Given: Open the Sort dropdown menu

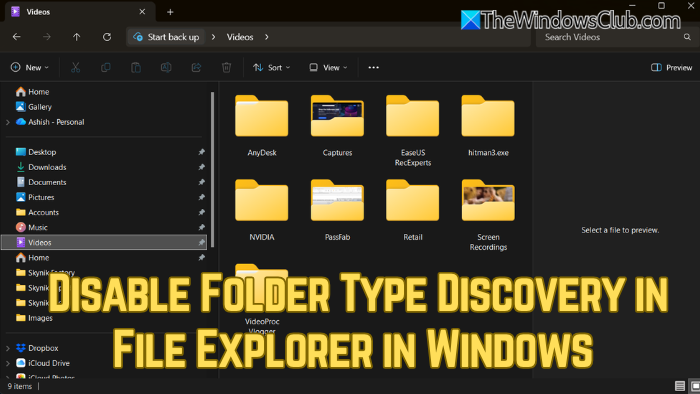Looking at the screenshot, I should click(271, 67).
